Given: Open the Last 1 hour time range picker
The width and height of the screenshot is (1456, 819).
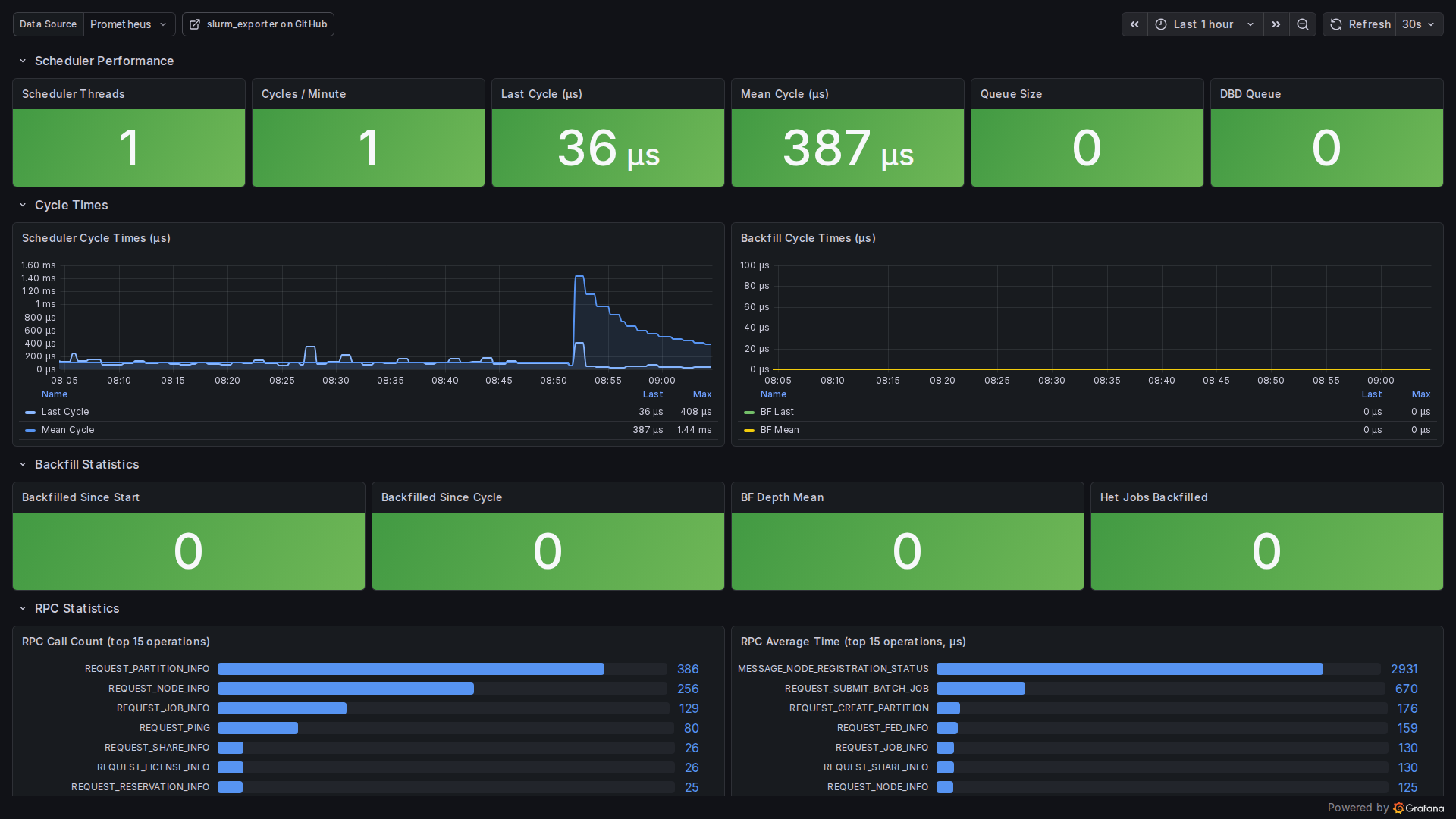Looking at the screenshot, I should tap(1205, 24).
